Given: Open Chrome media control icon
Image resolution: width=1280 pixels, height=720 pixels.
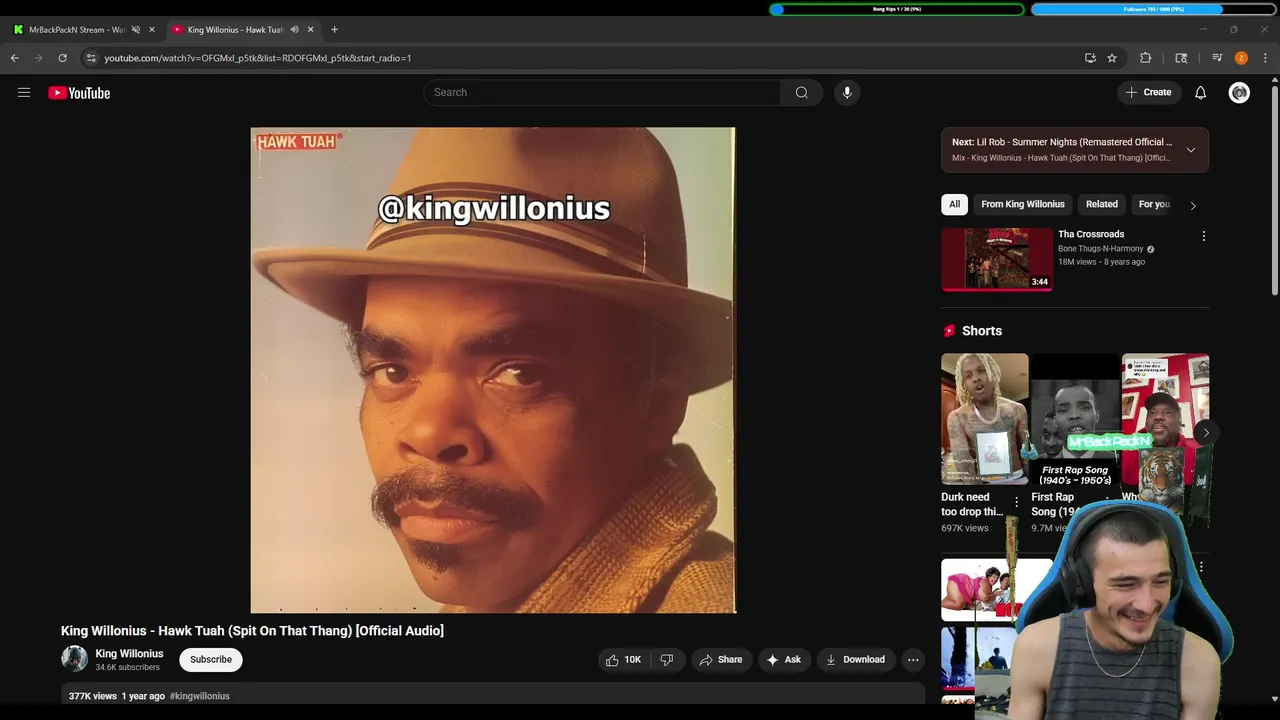Looking at the screenshot, I should coord(1217,58).
